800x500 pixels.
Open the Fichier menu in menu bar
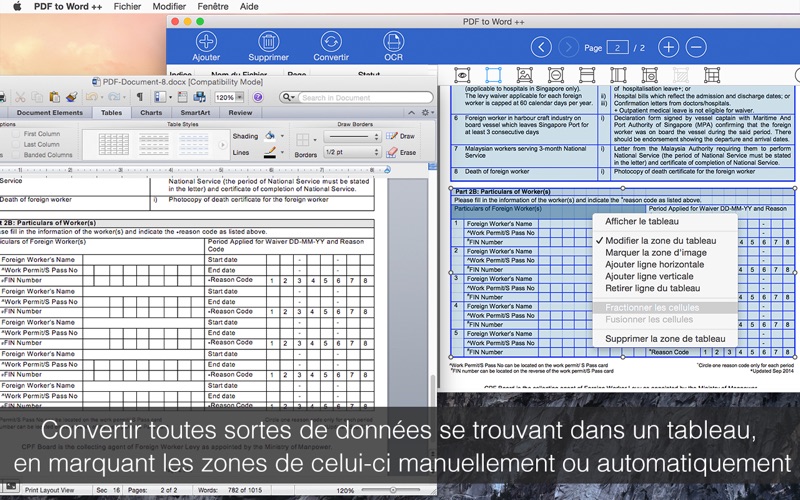click(128, 7)
